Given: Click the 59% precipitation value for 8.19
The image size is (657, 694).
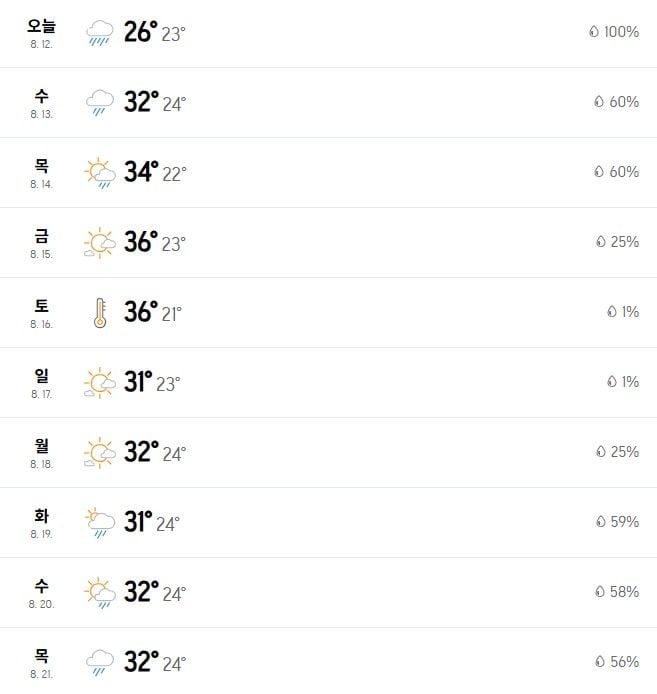Looking at the screenshot, I should click(x=625, y=521).
